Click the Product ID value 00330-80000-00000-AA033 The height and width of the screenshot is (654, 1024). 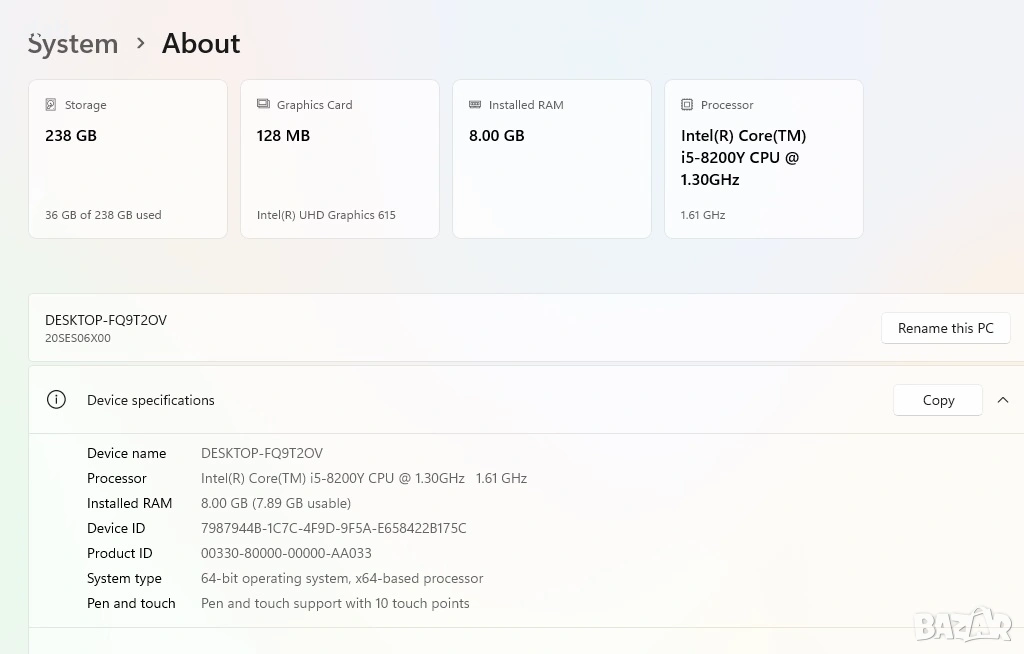pos(286,553)
